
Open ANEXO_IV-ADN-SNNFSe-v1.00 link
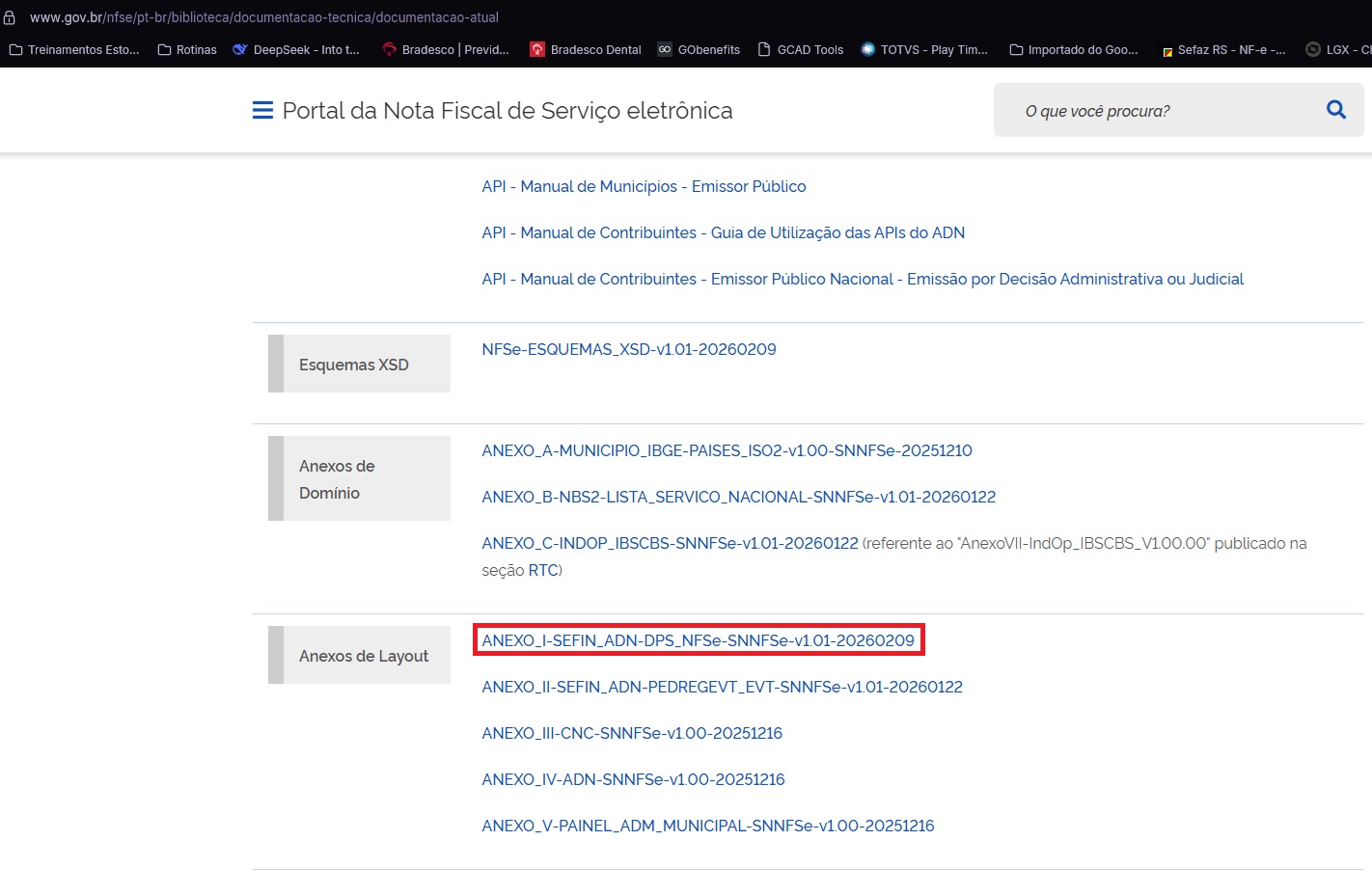633,780
